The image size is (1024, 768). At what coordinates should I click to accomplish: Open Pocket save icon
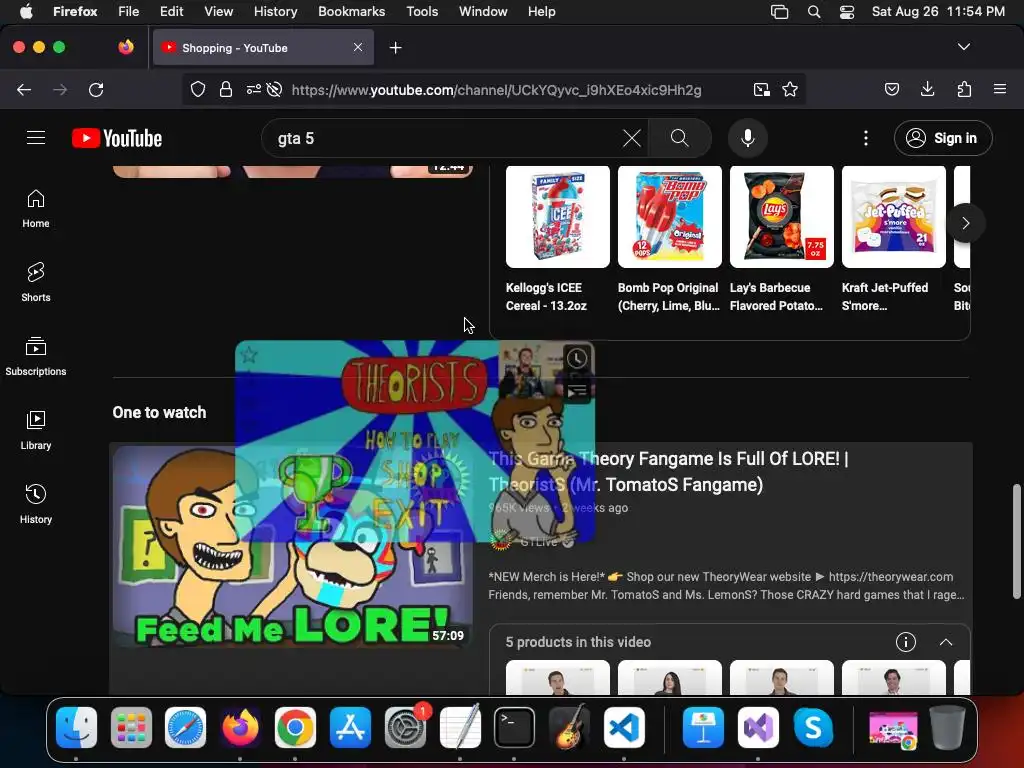(x=892, y=89)
